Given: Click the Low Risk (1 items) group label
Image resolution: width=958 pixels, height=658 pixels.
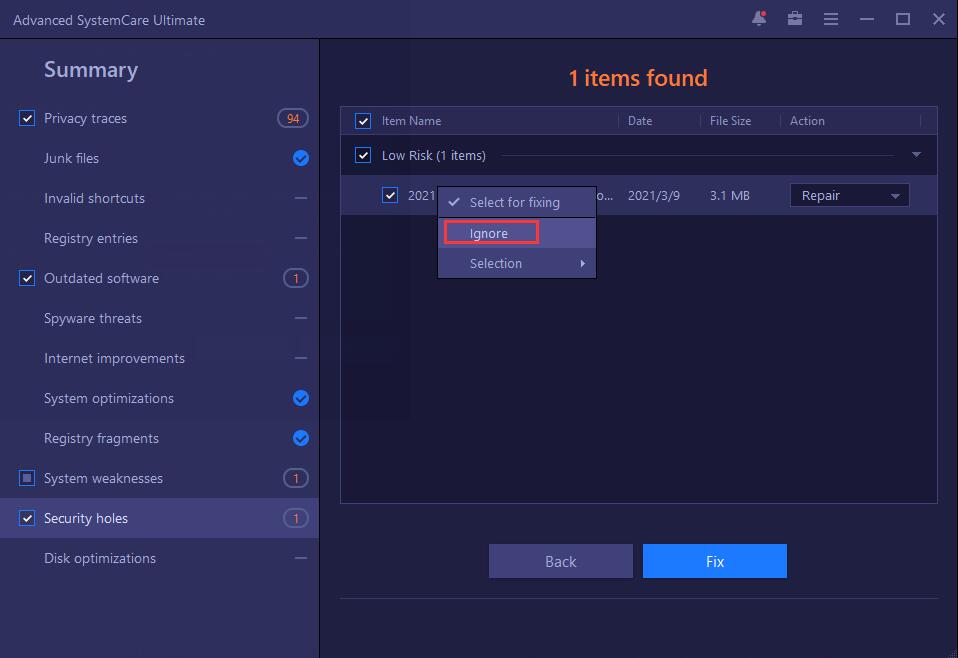Looking at the screenshot, I should [434, 156].
